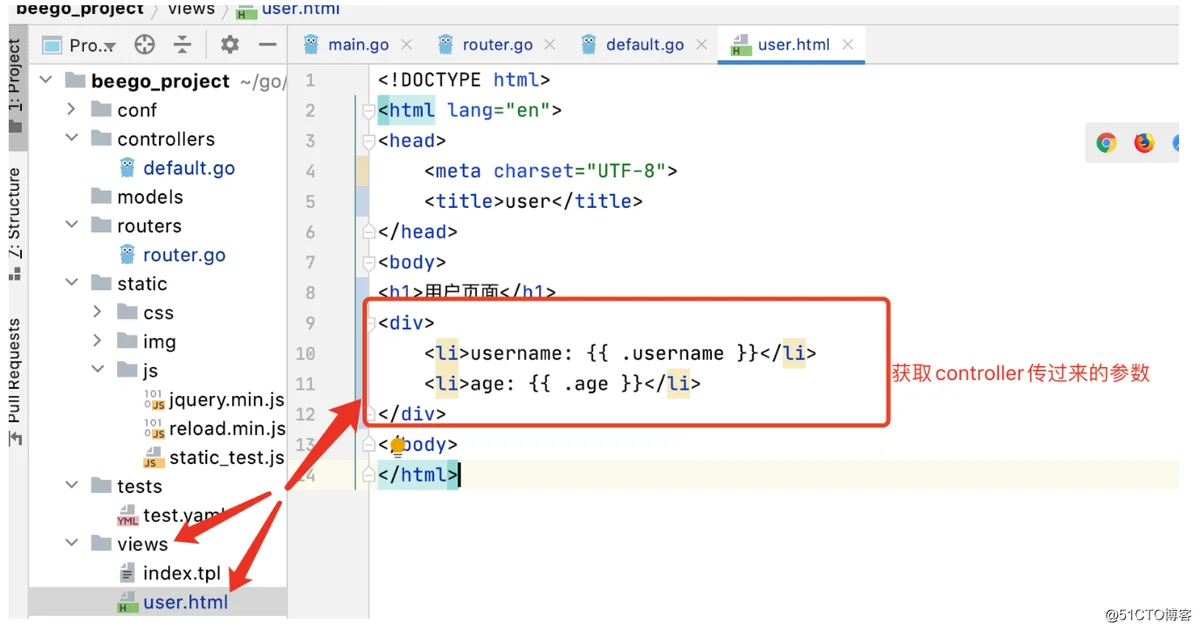Viewport: 1200px width, 631px height.
Task: Open preview in Firefox browser icon
Action: coord(1144,144)
